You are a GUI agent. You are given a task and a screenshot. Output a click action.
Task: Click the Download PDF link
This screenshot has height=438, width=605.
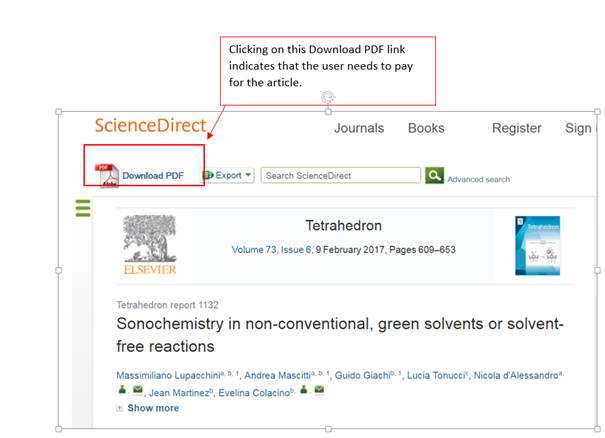tap(153, 176)
